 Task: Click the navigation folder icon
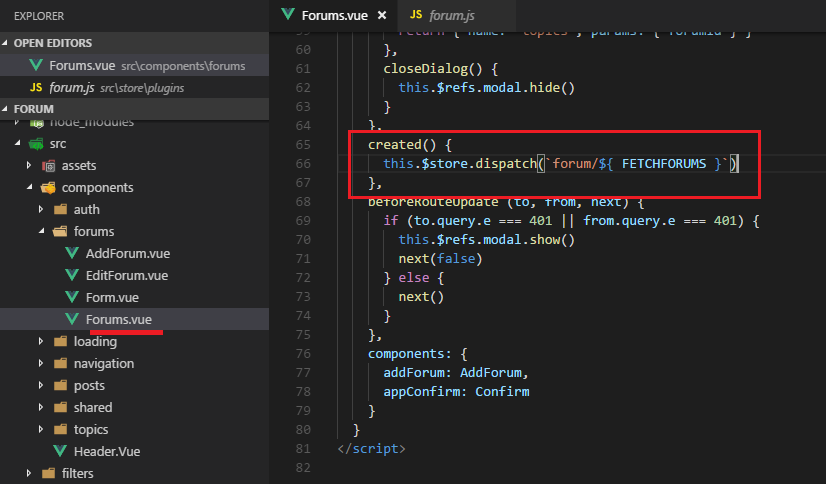tap(61, 363)
